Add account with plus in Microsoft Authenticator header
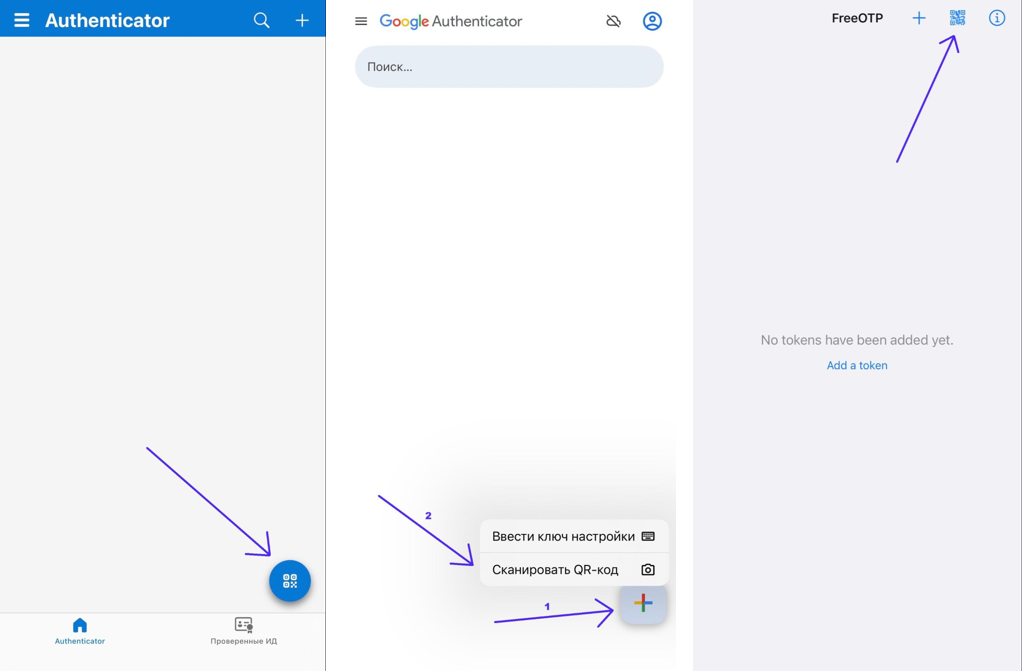Screen dimensions: 1022x671 click(x=302, y=20)
